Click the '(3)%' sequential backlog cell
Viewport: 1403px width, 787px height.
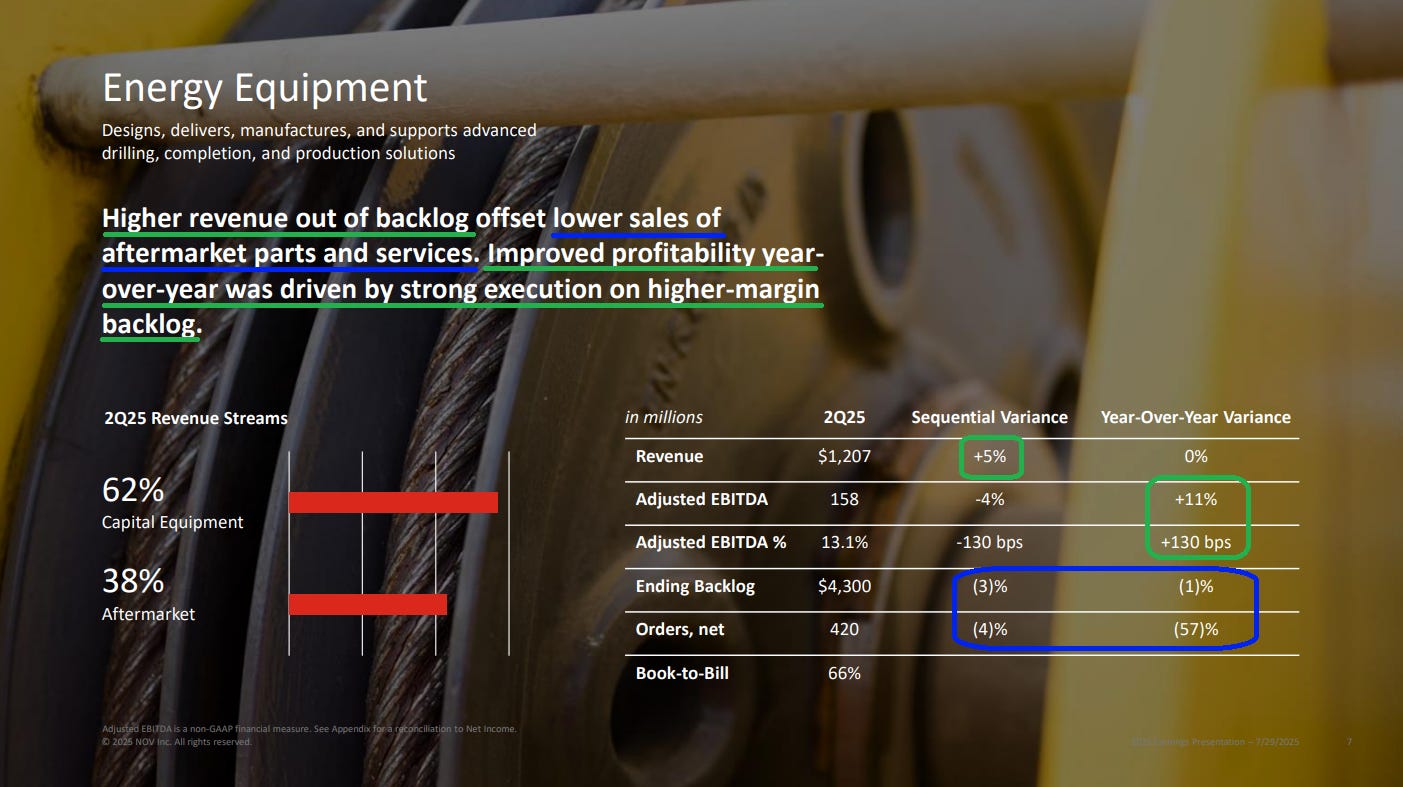[x=989, y=586]
